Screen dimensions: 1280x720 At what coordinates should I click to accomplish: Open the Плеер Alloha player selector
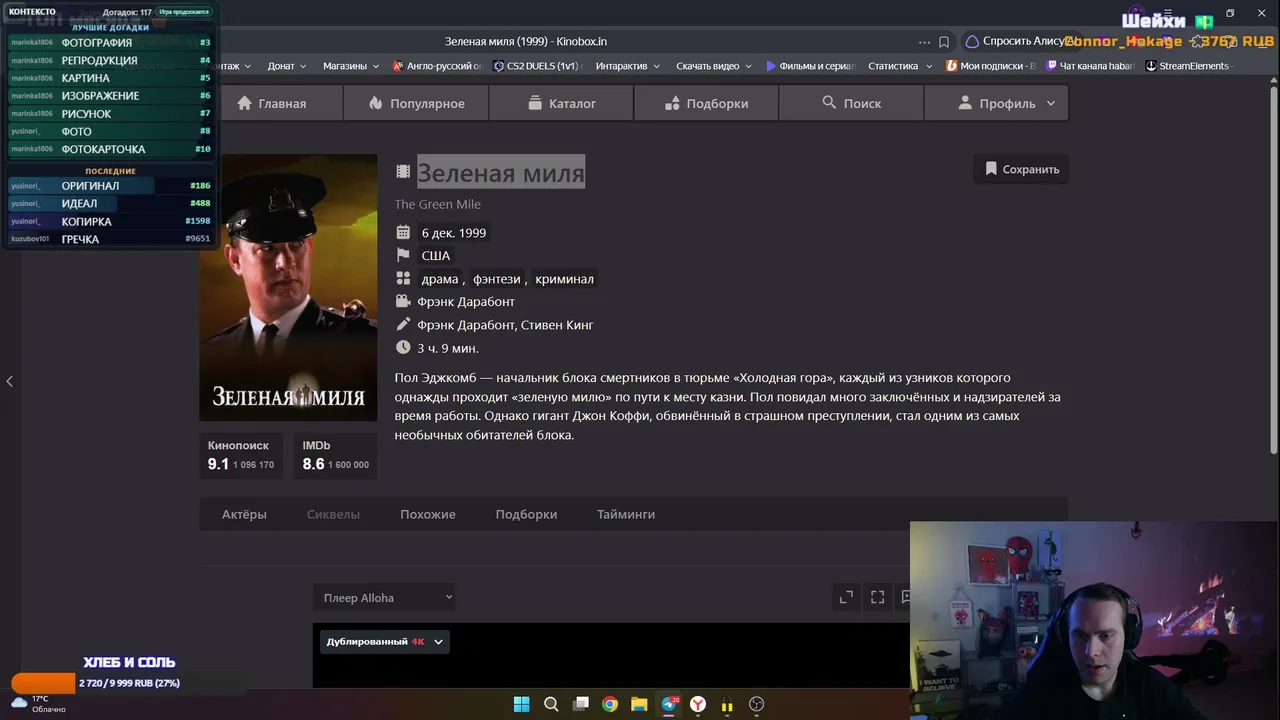coord(384,598)
